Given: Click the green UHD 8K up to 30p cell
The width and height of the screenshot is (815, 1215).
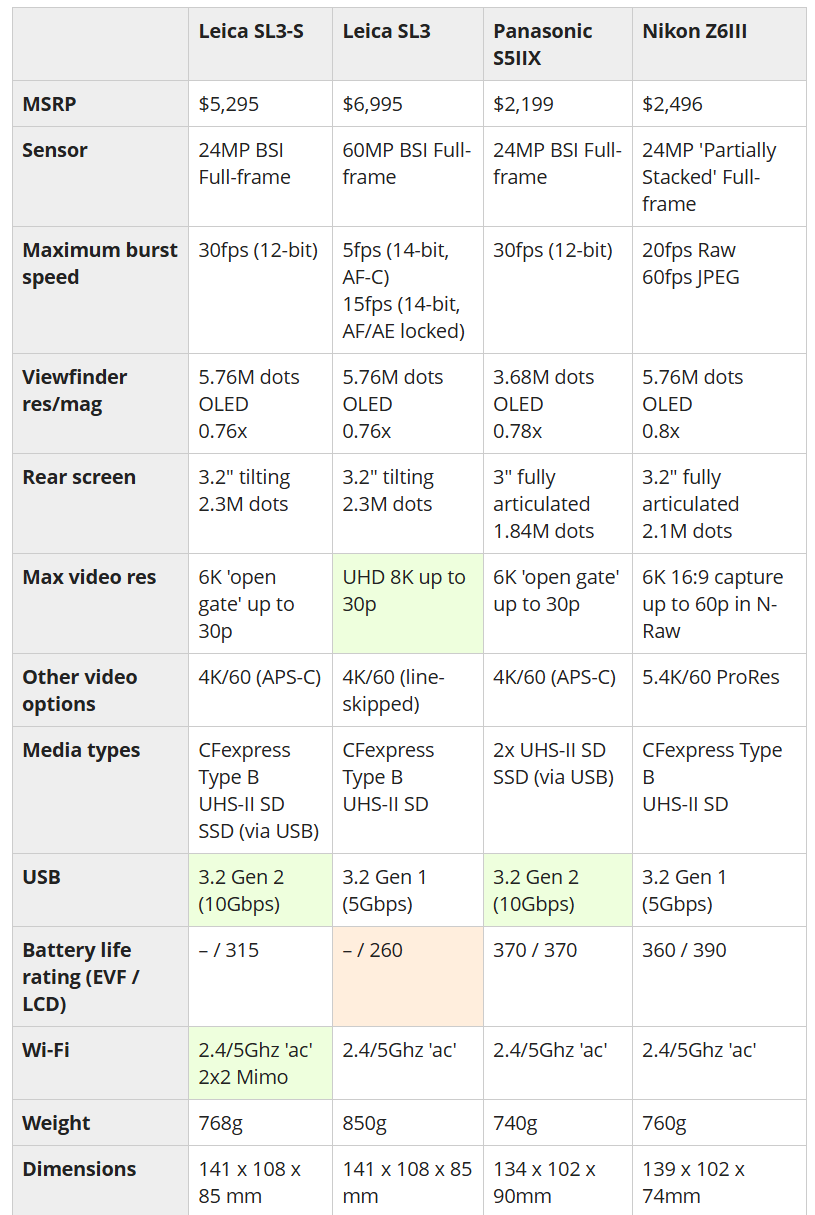Looking at the screenshot, I should (x=408, y=604).
